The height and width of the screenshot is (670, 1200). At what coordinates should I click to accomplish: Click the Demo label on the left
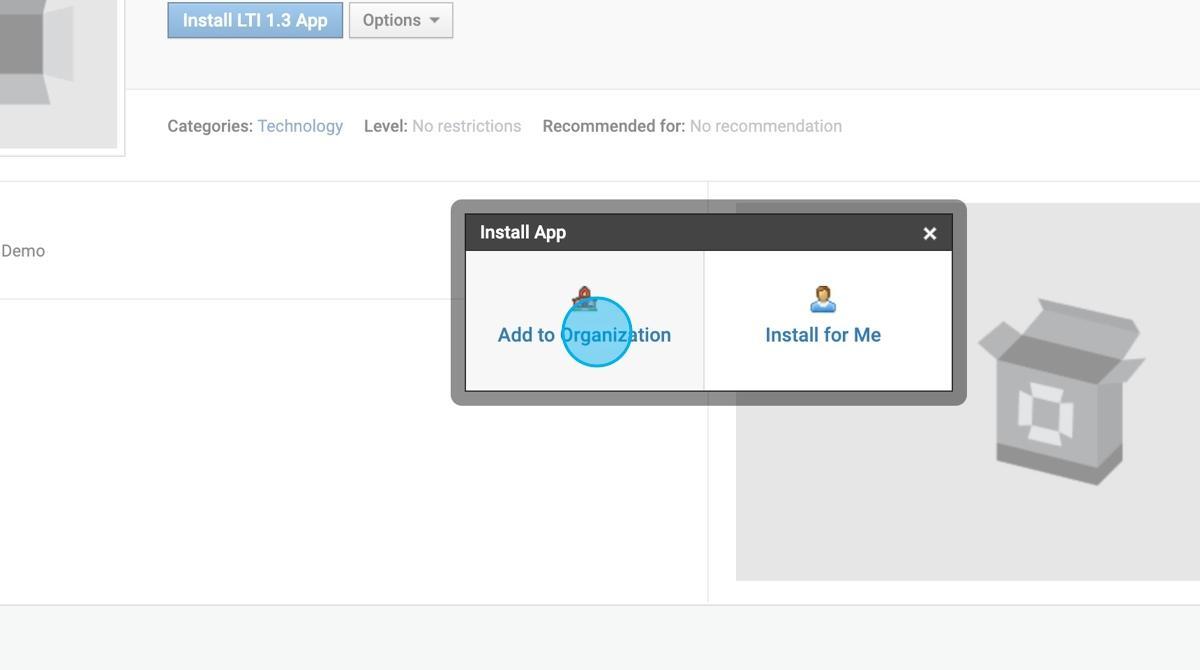coord(22,251)
